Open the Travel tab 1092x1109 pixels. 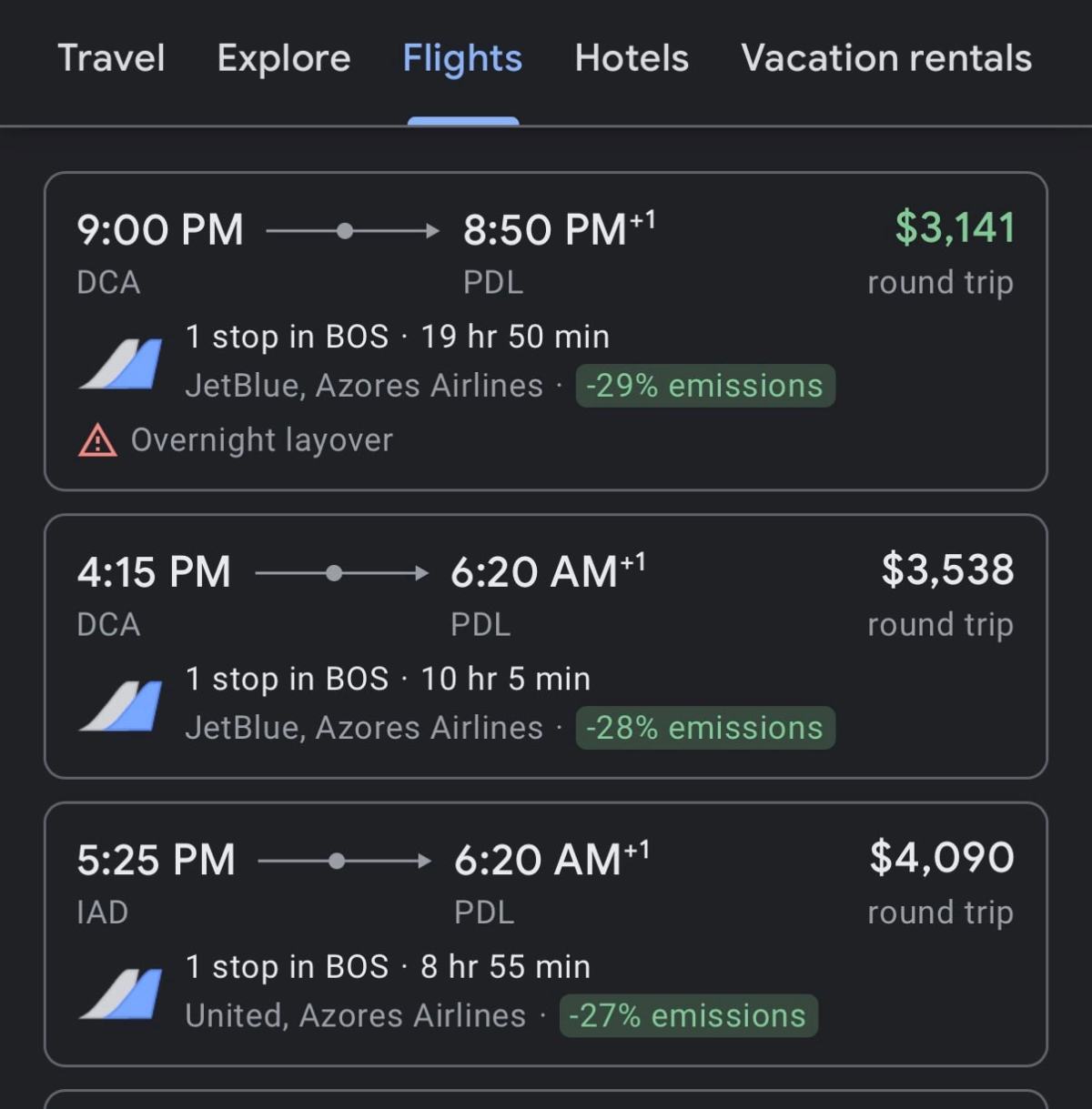pyautogui.click(x=111, y=58)
